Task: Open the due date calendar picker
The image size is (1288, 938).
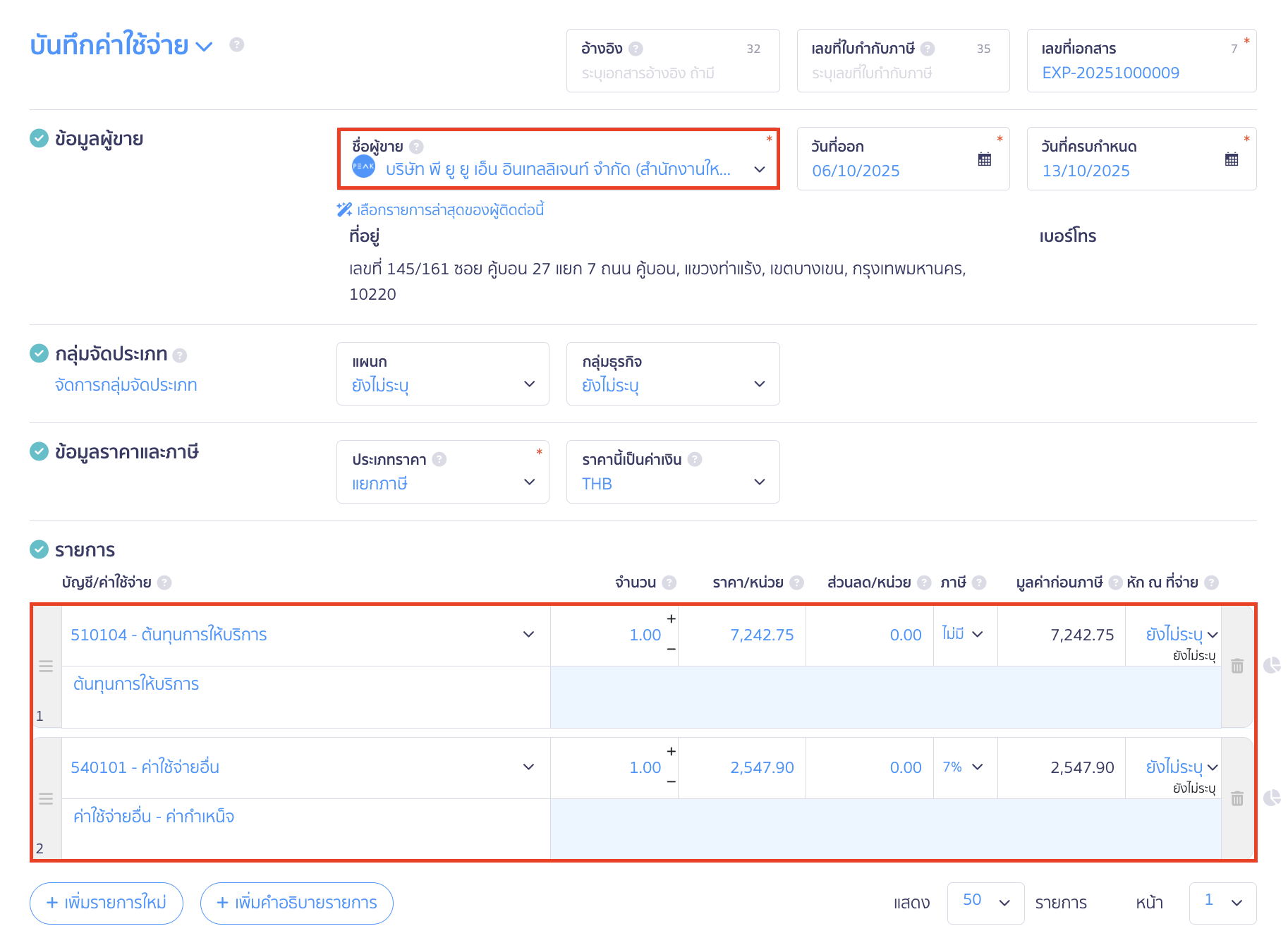Action: [1231, 159]
